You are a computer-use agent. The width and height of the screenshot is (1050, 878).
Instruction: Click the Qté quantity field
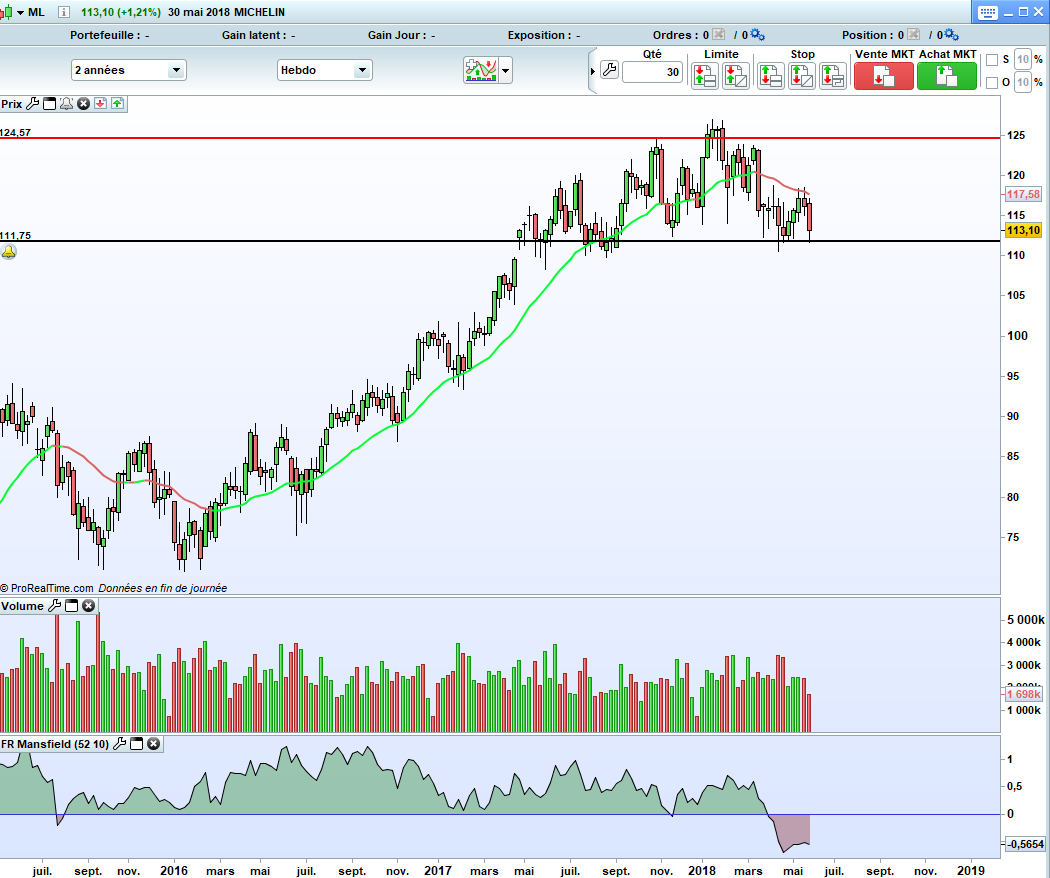pyautogui.click(x=652, y=72)
